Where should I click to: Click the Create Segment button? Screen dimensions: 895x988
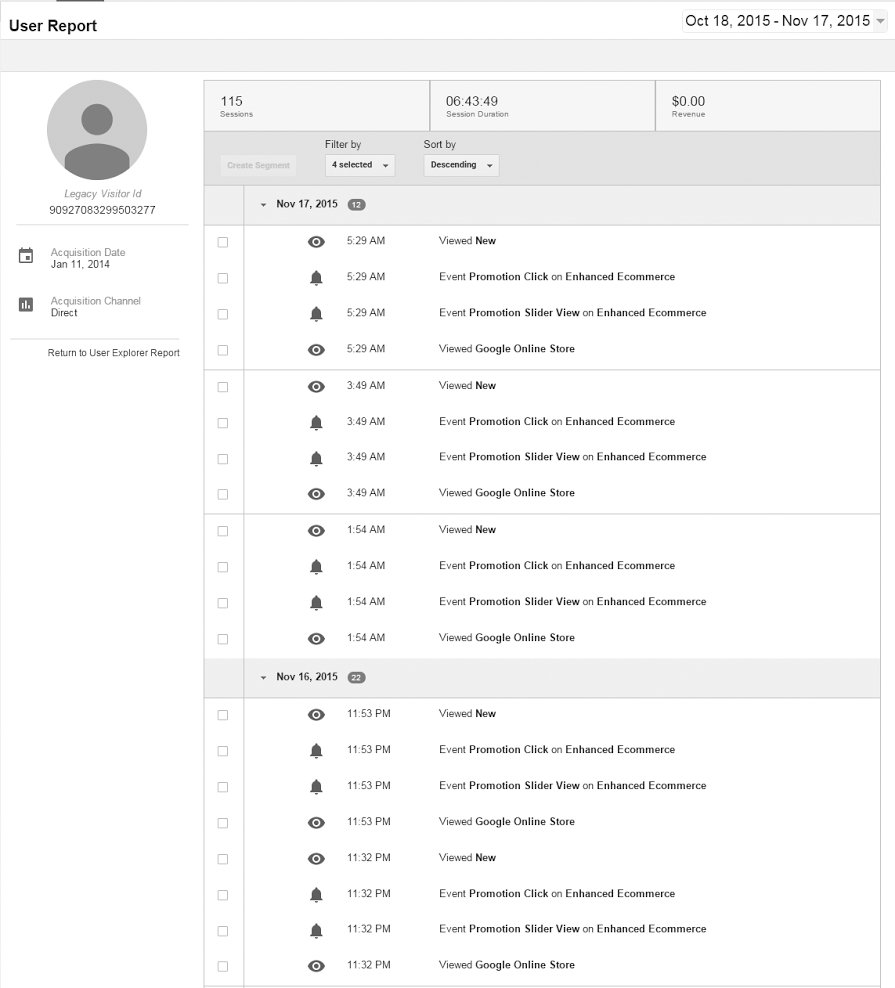(258, 165)
